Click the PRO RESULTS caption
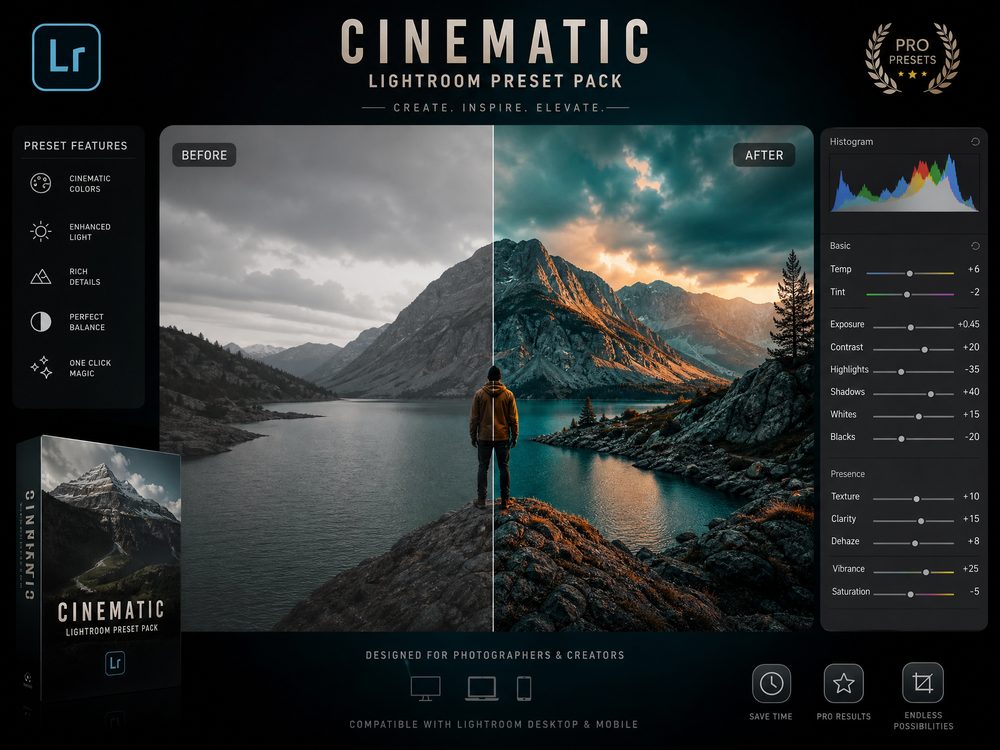The height and width of the screenshot is (750, 1000). point(843,716)
